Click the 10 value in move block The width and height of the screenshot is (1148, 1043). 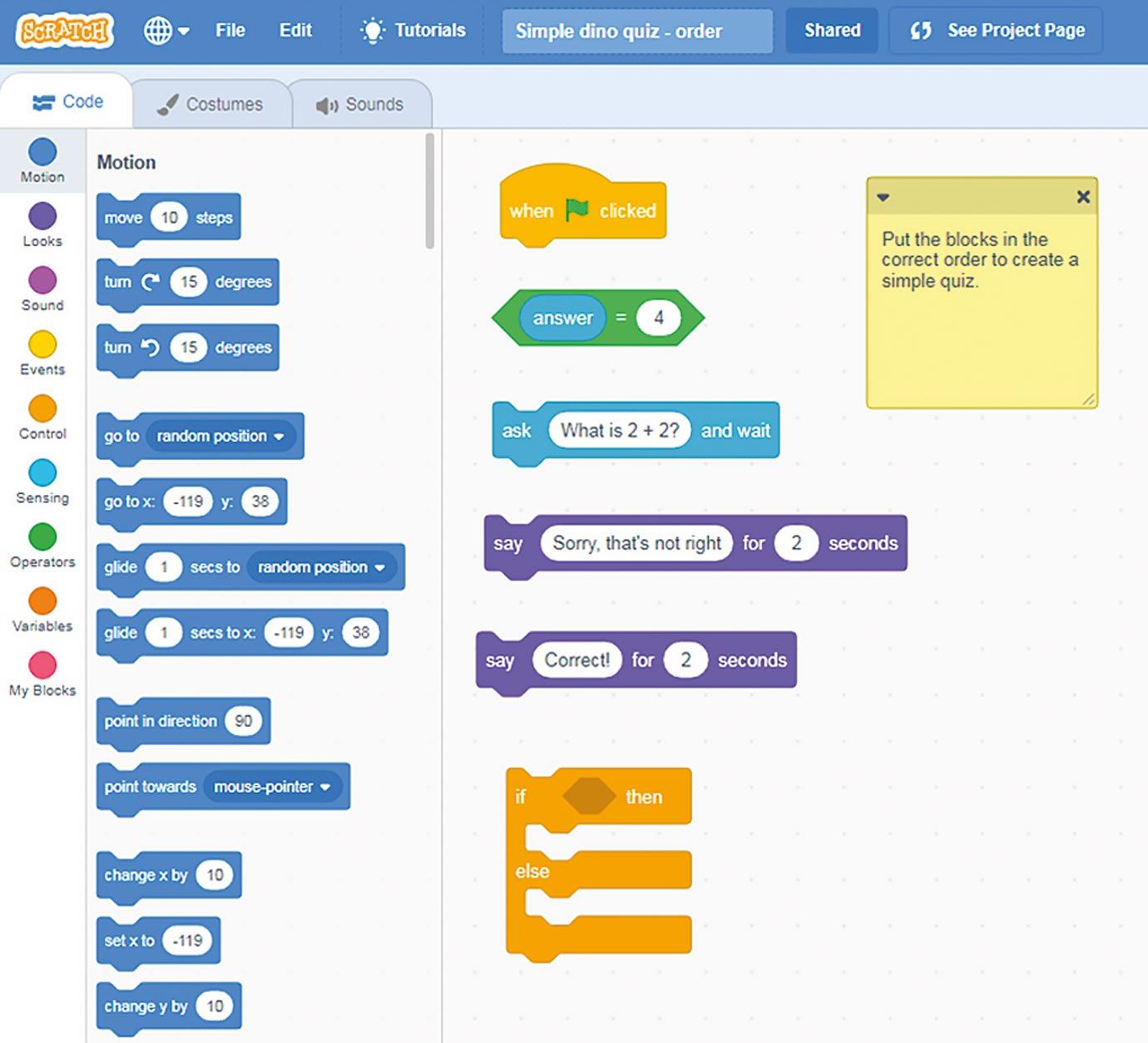tap(169, 218)
